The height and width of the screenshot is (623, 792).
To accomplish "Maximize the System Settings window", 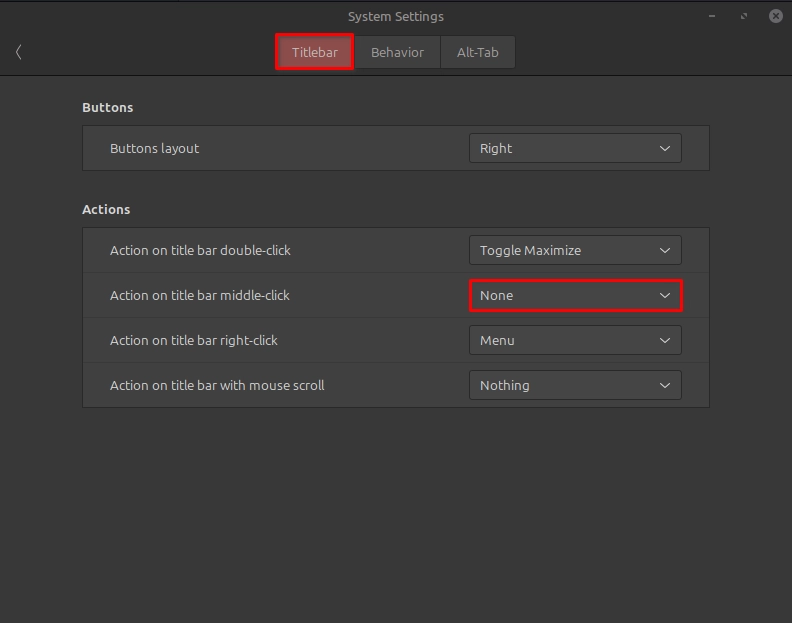I will pyautogui.click(x=744, y=16).
